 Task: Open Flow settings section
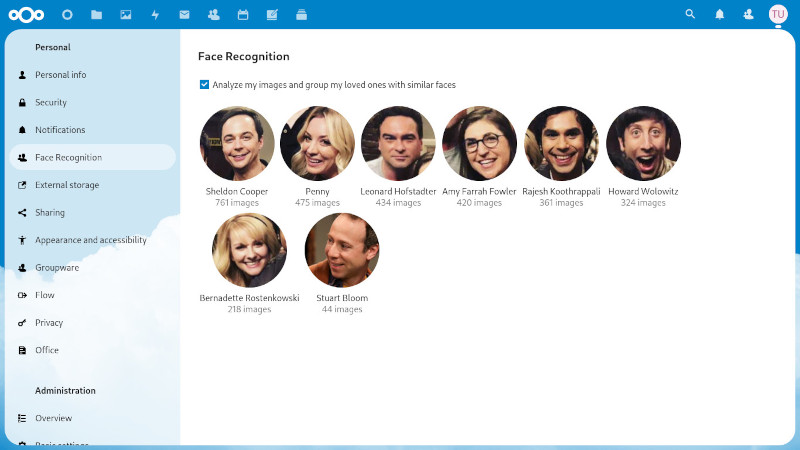(x=92, y=295)
